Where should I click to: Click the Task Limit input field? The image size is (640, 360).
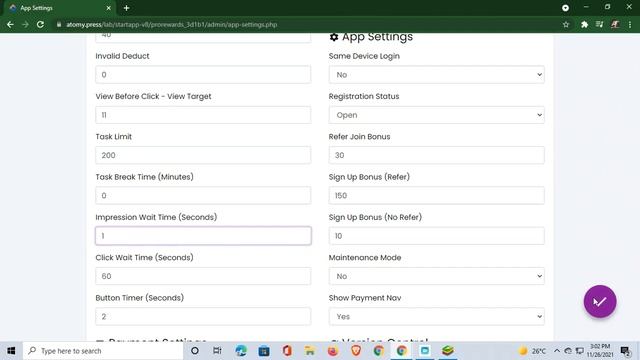click(203, 155)
